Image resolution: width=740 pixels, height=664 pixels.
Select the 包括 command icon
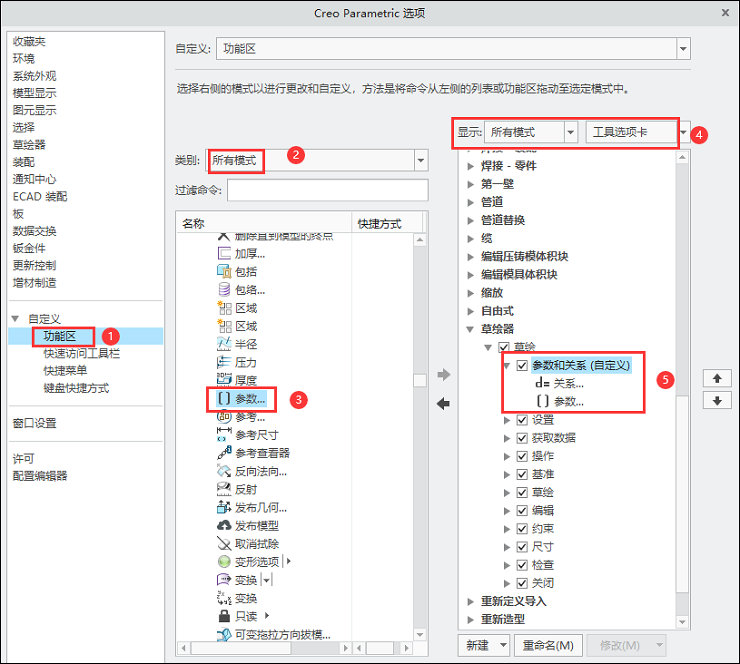click(224, 271)
